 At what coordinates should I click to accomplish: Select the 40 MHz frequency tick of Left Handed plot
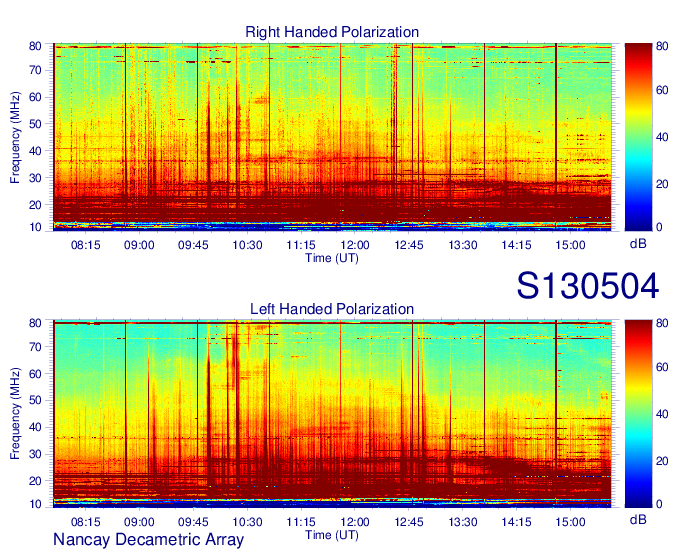(x=35, y=427)
